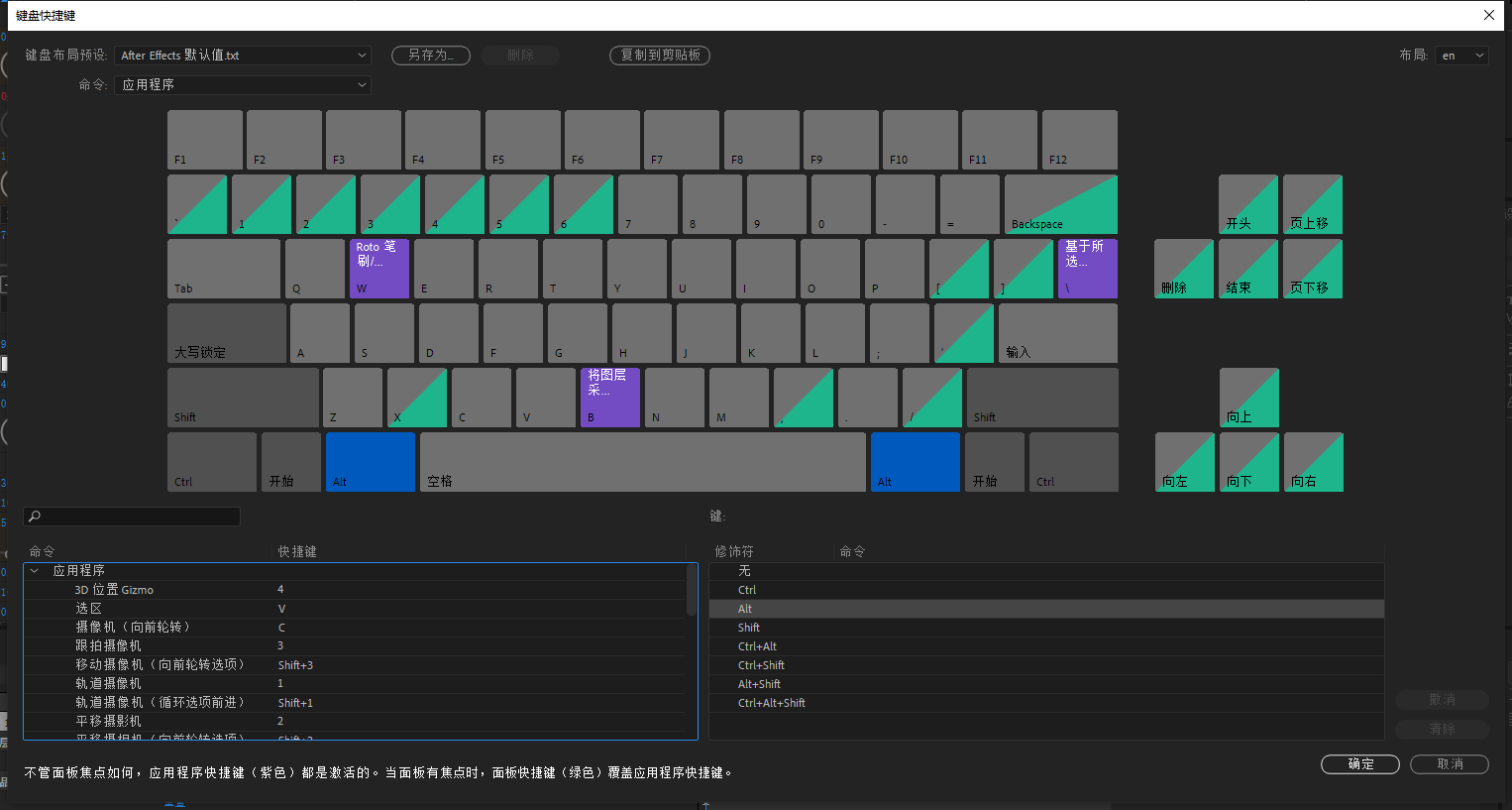Click the F1 key on the keyboard map
The image size is (1512, 810).
tap(205, 140)
